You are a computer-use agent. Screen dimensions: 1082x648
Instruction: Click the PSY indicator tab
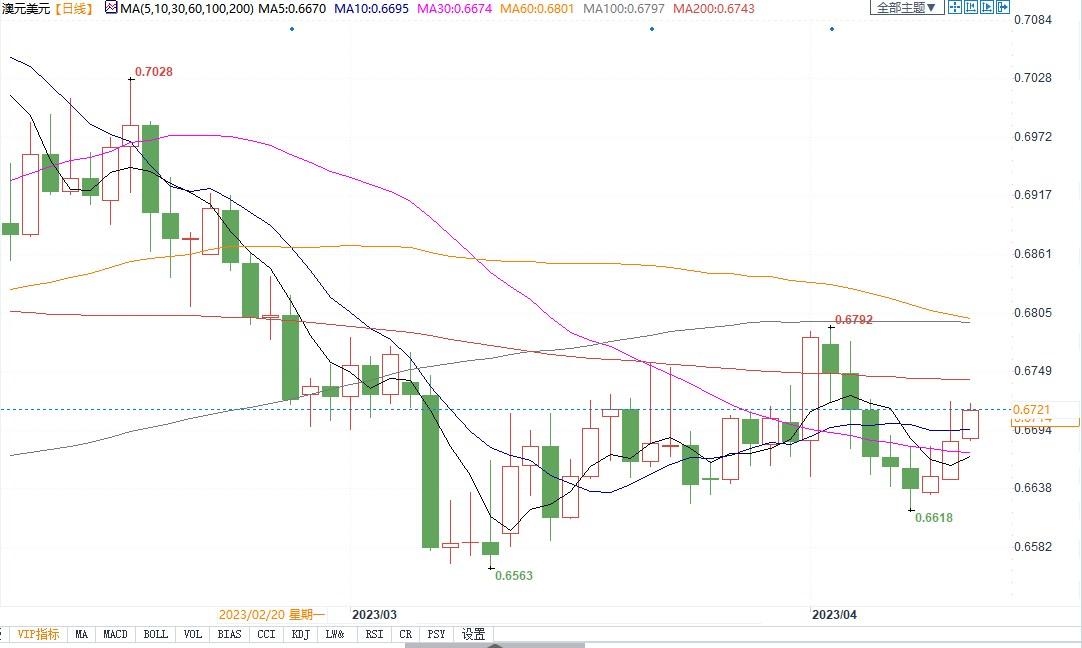[436, 634]
